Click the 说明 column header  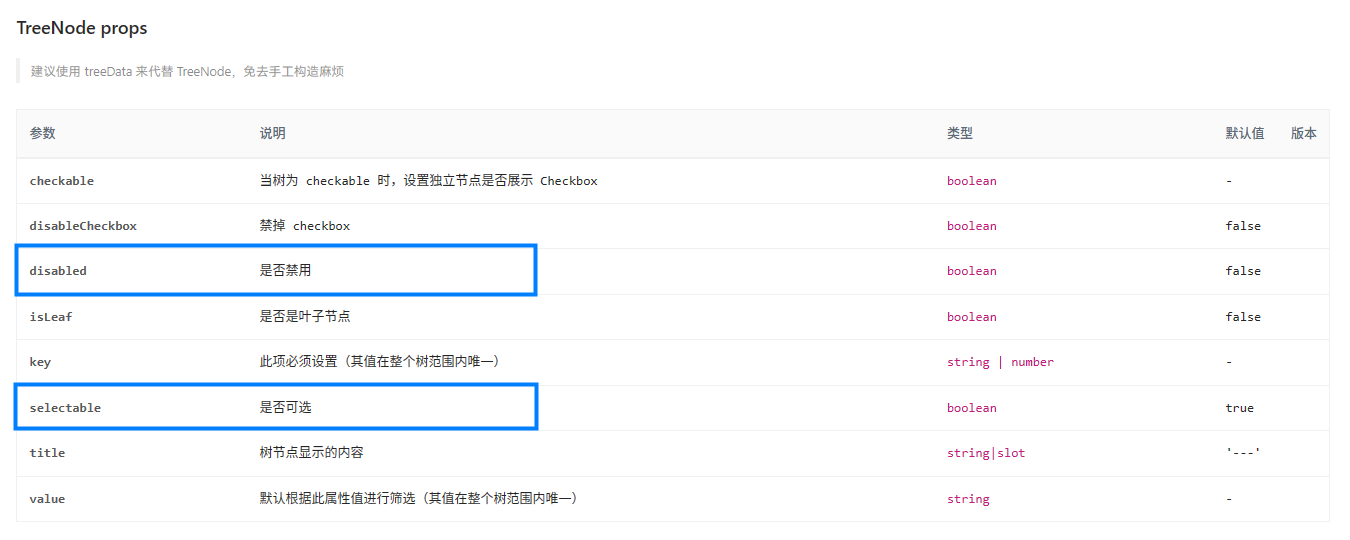(x=273, y=133)
